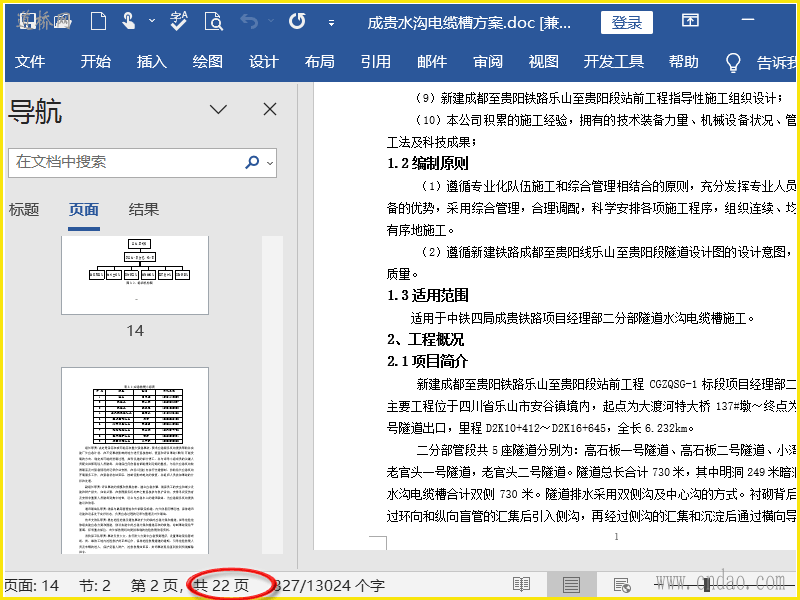
Task: Click the search magnifier icon in navigation pane
Action: 252,162
